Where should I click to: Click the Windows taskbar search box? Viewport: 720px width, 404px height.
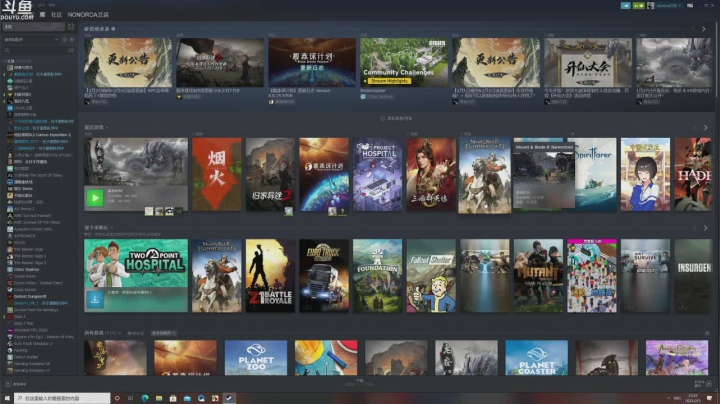(x=62, y=398)
